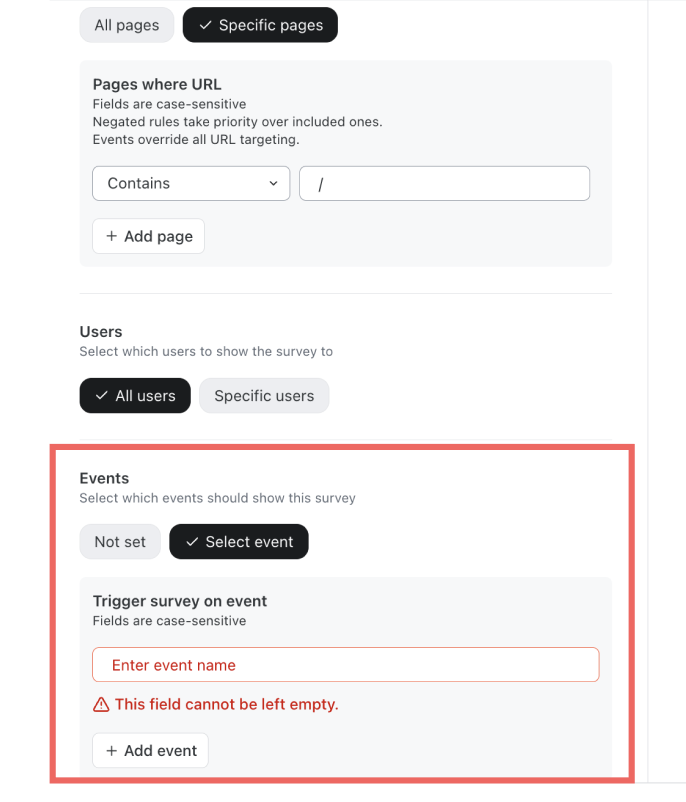The width and height of the screenshot is (686, 802).
Task: Pick the All users option
Action: (135, 395)
